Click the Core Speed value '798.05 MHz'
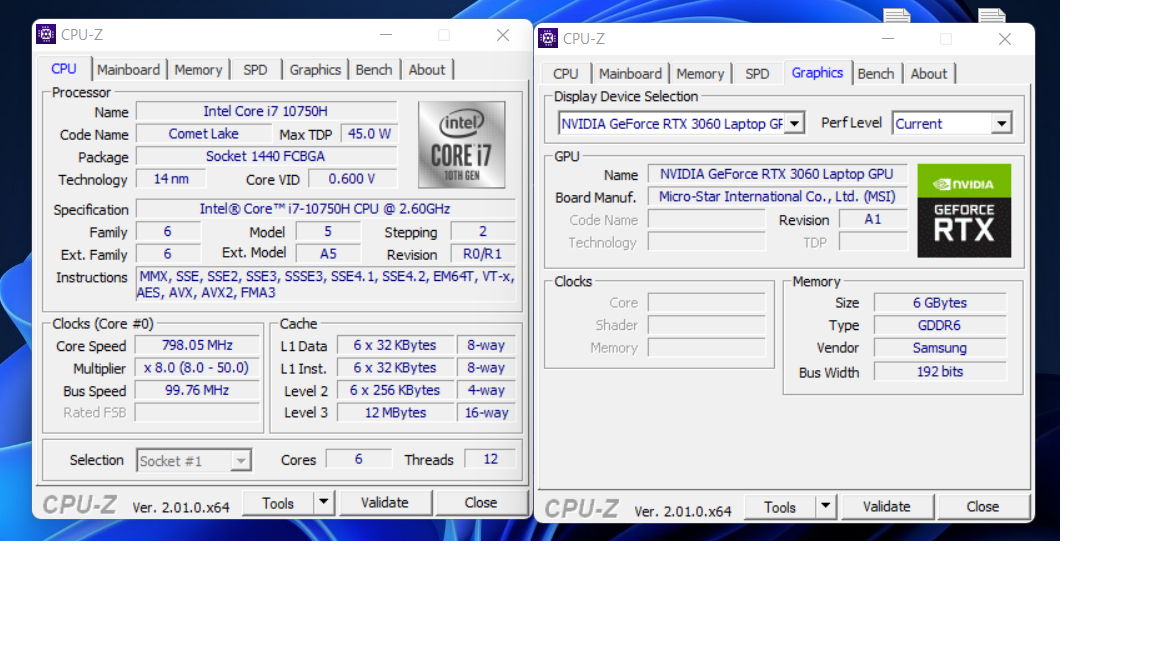This screenshot has width=1152, height=648. coord(198,345)
